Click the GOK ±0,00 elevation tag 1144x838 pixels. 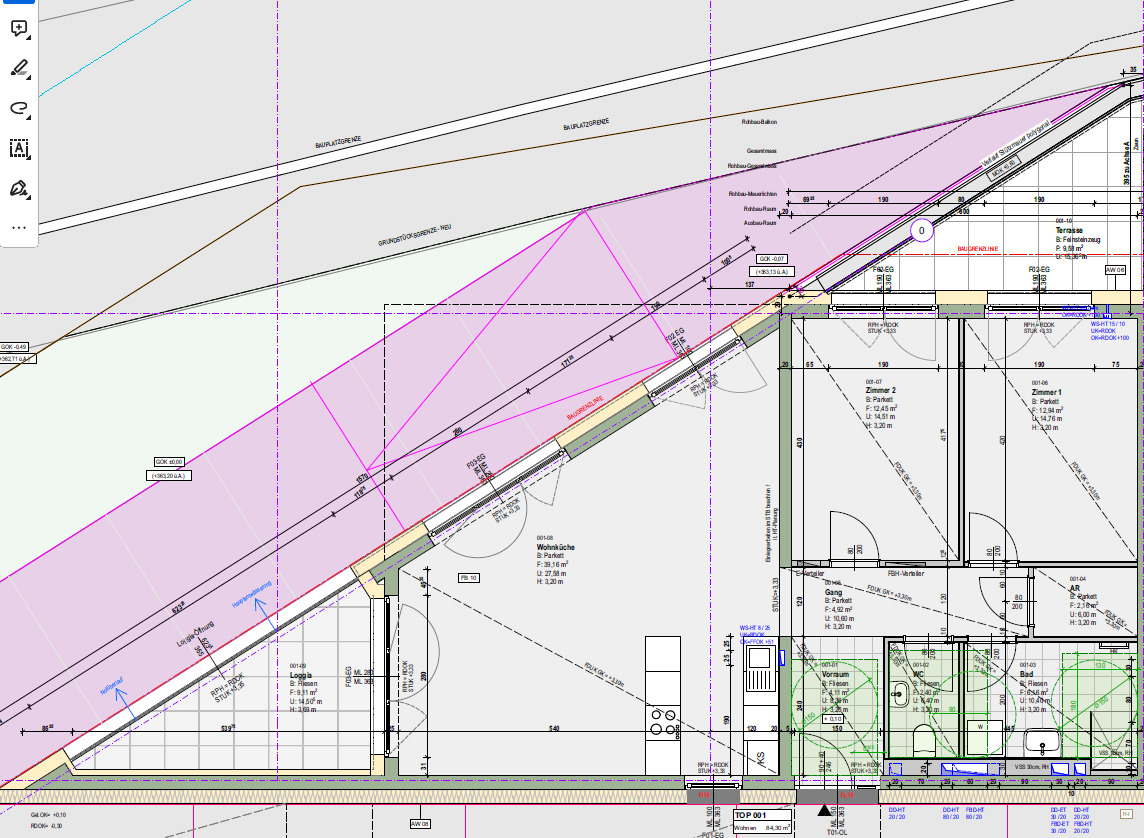tap(170, 462)
